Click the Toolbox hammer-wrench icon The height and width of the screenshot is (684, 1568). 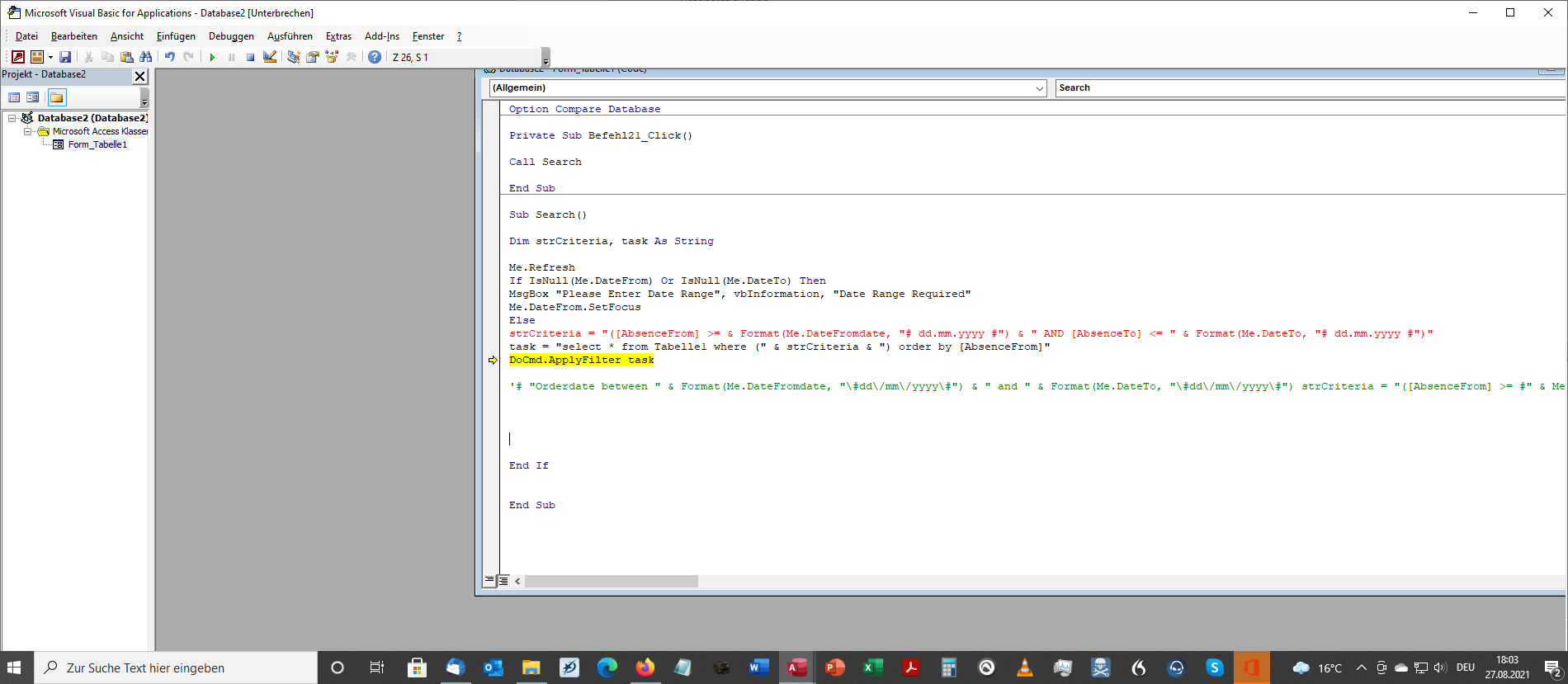click(x=352, y=57)
